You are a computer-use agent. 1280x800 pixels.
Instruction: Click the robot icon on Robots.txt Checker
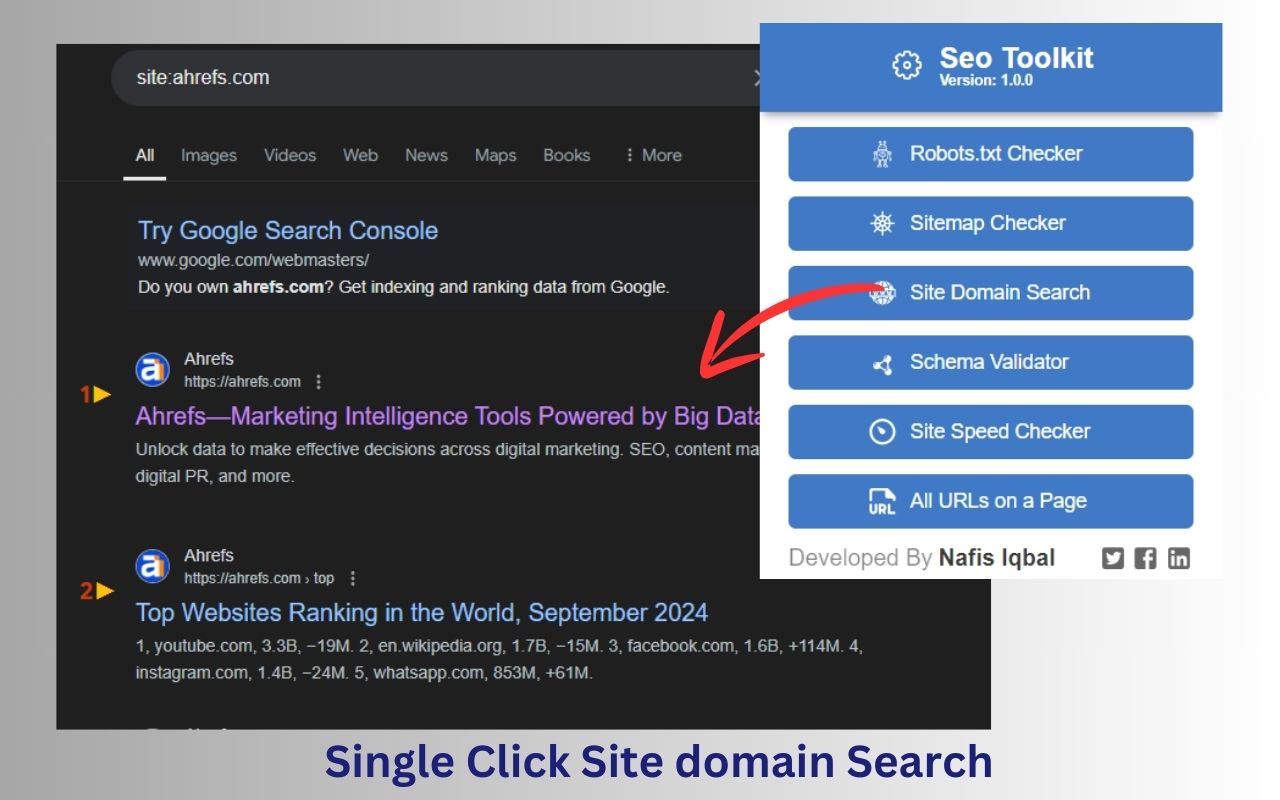(882, 154)
